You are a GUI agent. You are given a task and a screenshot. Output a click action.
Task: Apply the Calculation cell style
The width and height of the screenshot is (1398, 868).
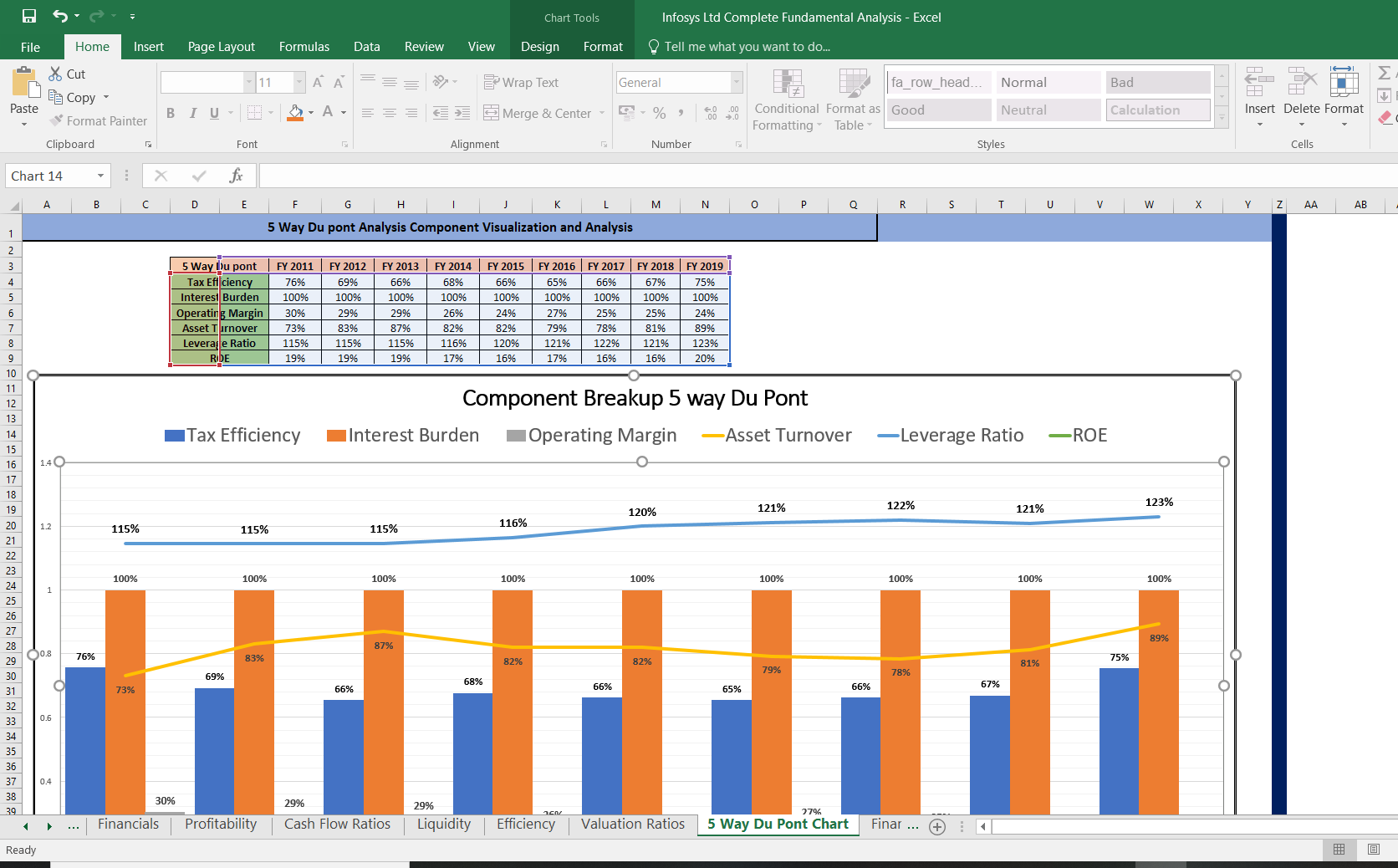pos(1158,110)
